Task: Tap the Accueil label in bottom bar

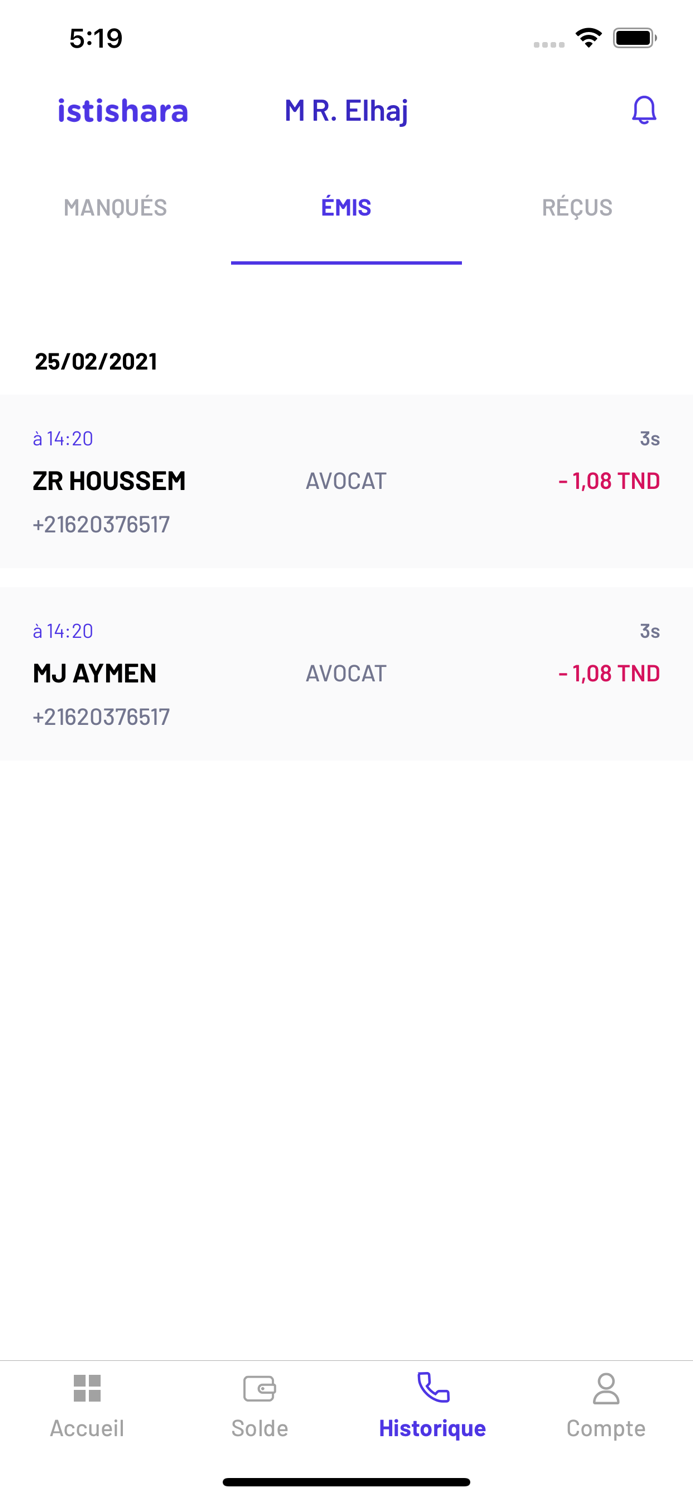Action: [x=87, y=1428]
